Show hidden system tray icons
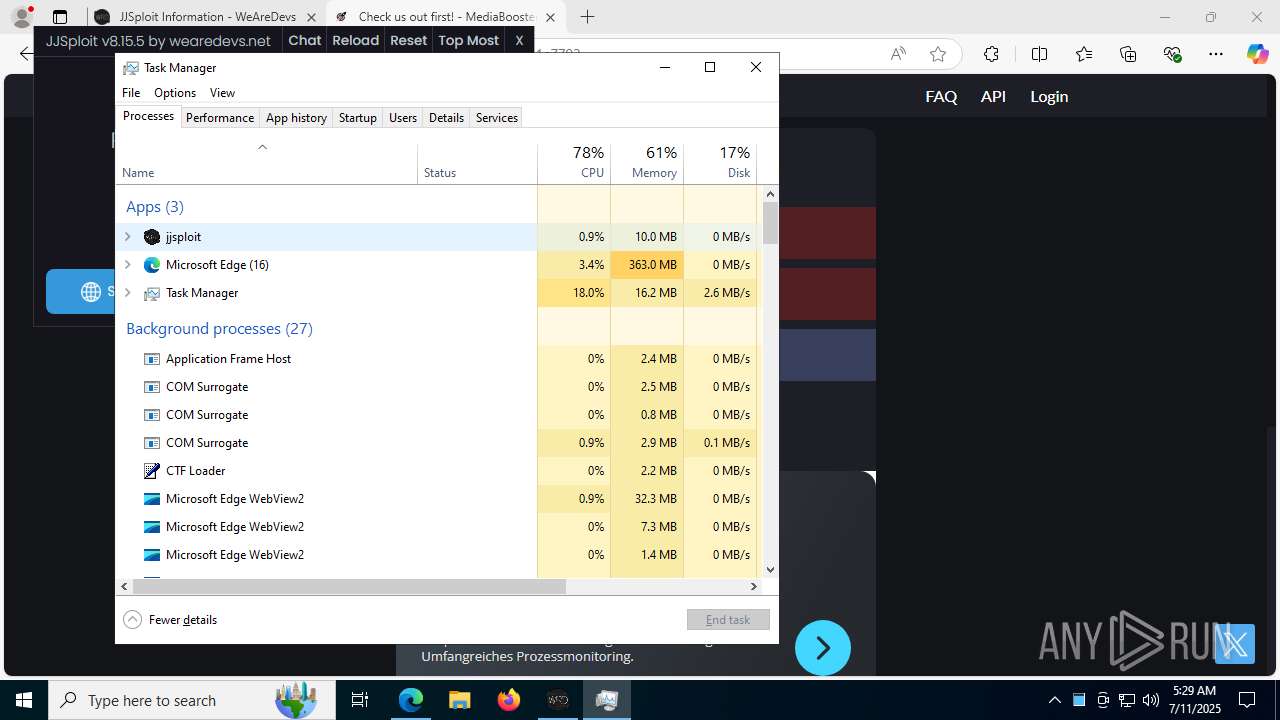Viewport: 1280px width, 720px height. (1054, 700)
